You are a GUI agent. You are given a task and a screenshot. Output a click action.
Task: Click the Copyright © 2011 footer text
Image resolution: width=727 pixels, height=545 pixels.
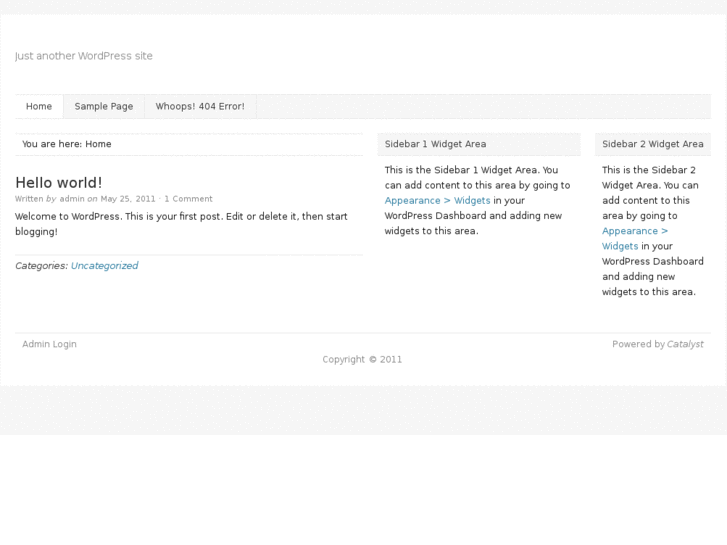(362, 359)
